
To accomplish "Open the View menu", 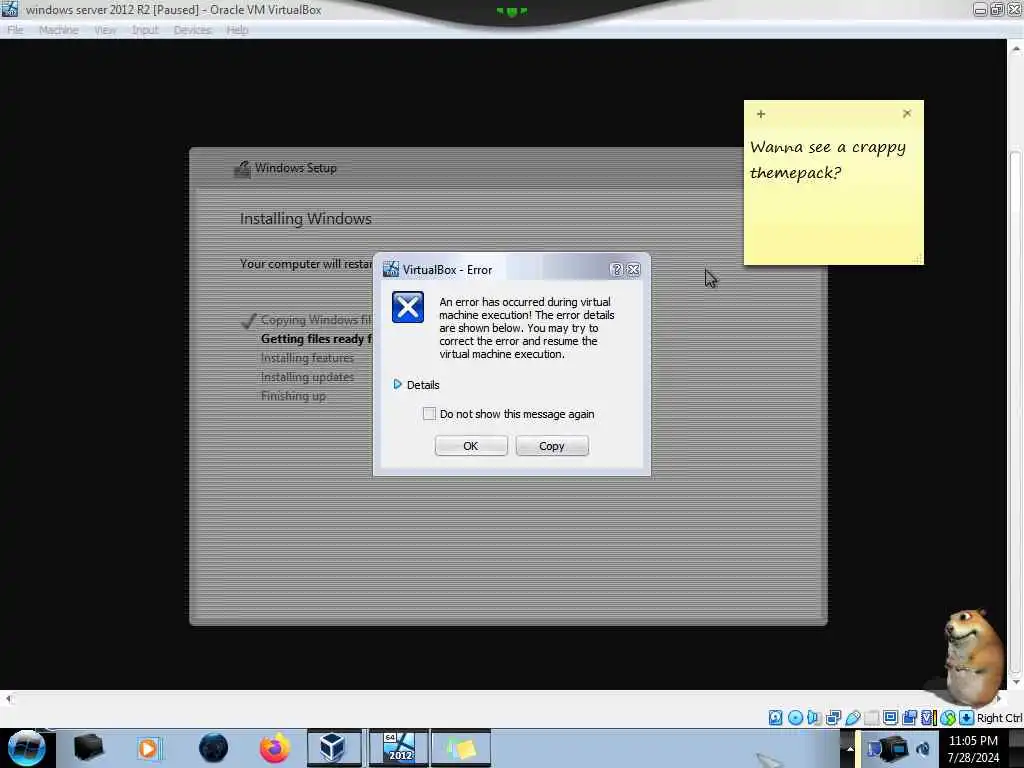I will point(104,30).
